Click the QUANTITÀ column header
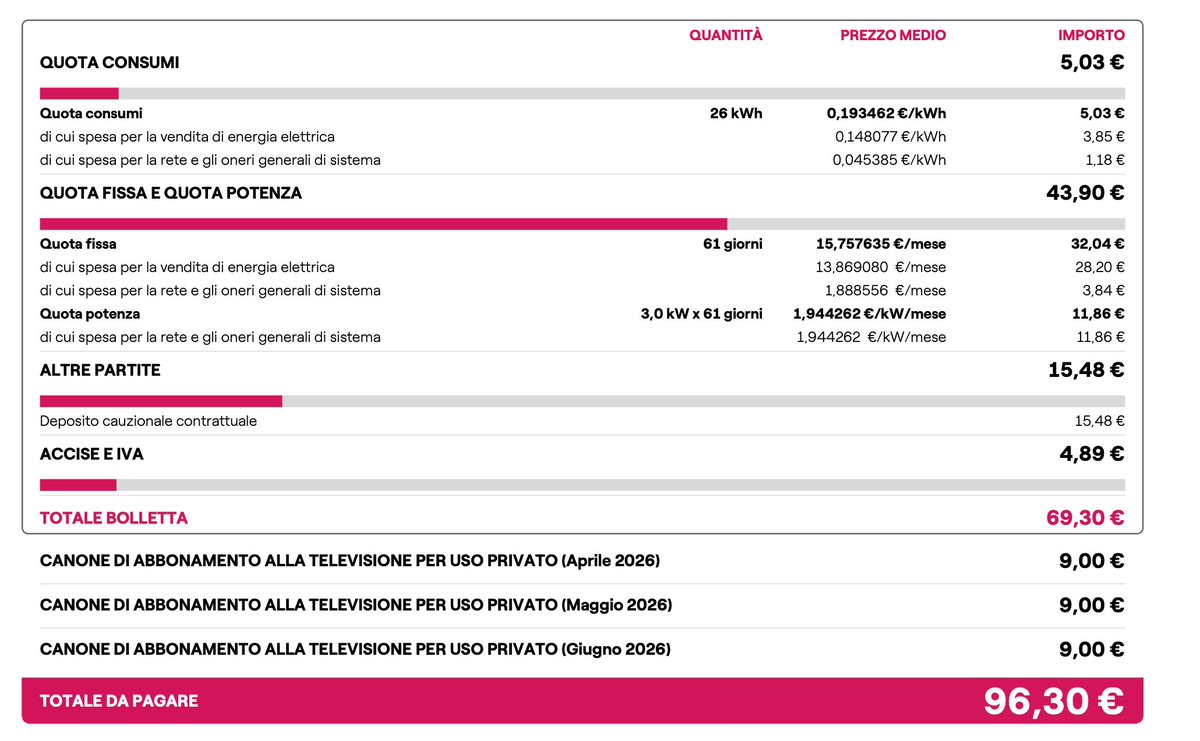Image resolution: width=1200 pixels, height=741 pixels. tap(725, 35)
